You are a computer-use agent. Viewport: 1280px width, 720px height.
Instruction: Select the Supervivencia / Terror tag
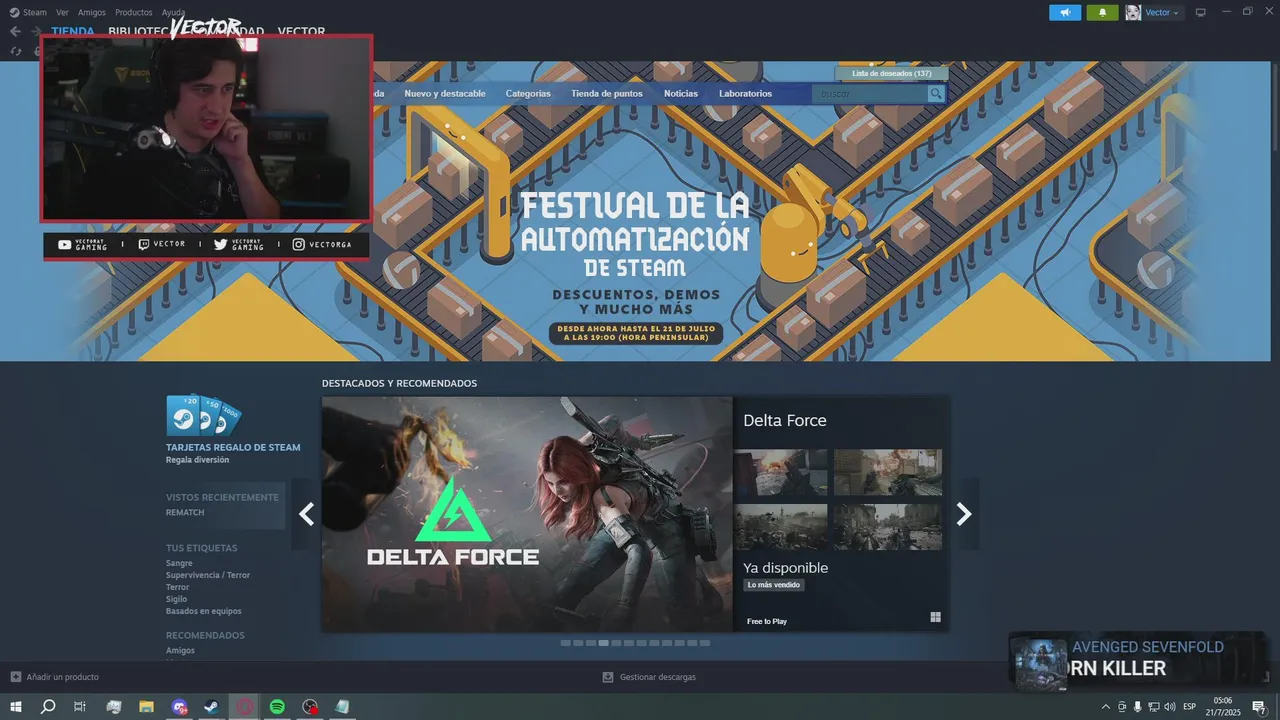click(208, 575)
